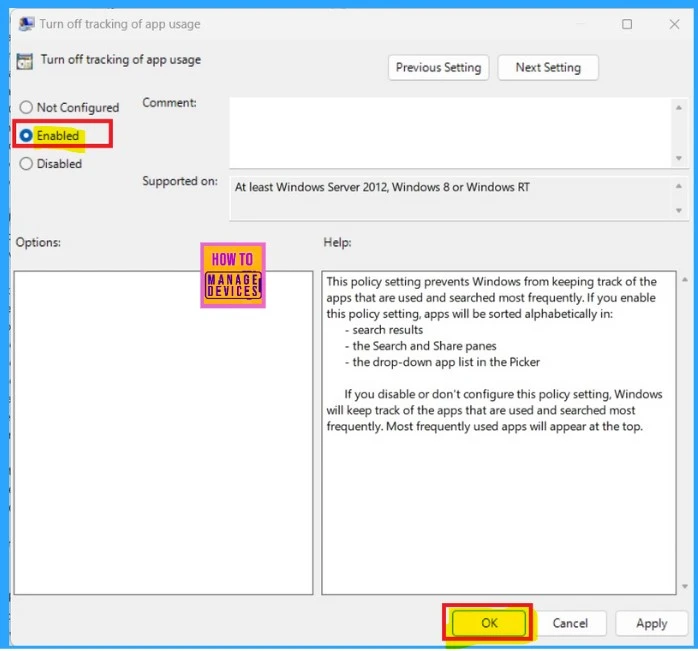The image size is (698, 651).
Task: Click the help line 'the Search and Share panes'
Action: pos(424,346)
